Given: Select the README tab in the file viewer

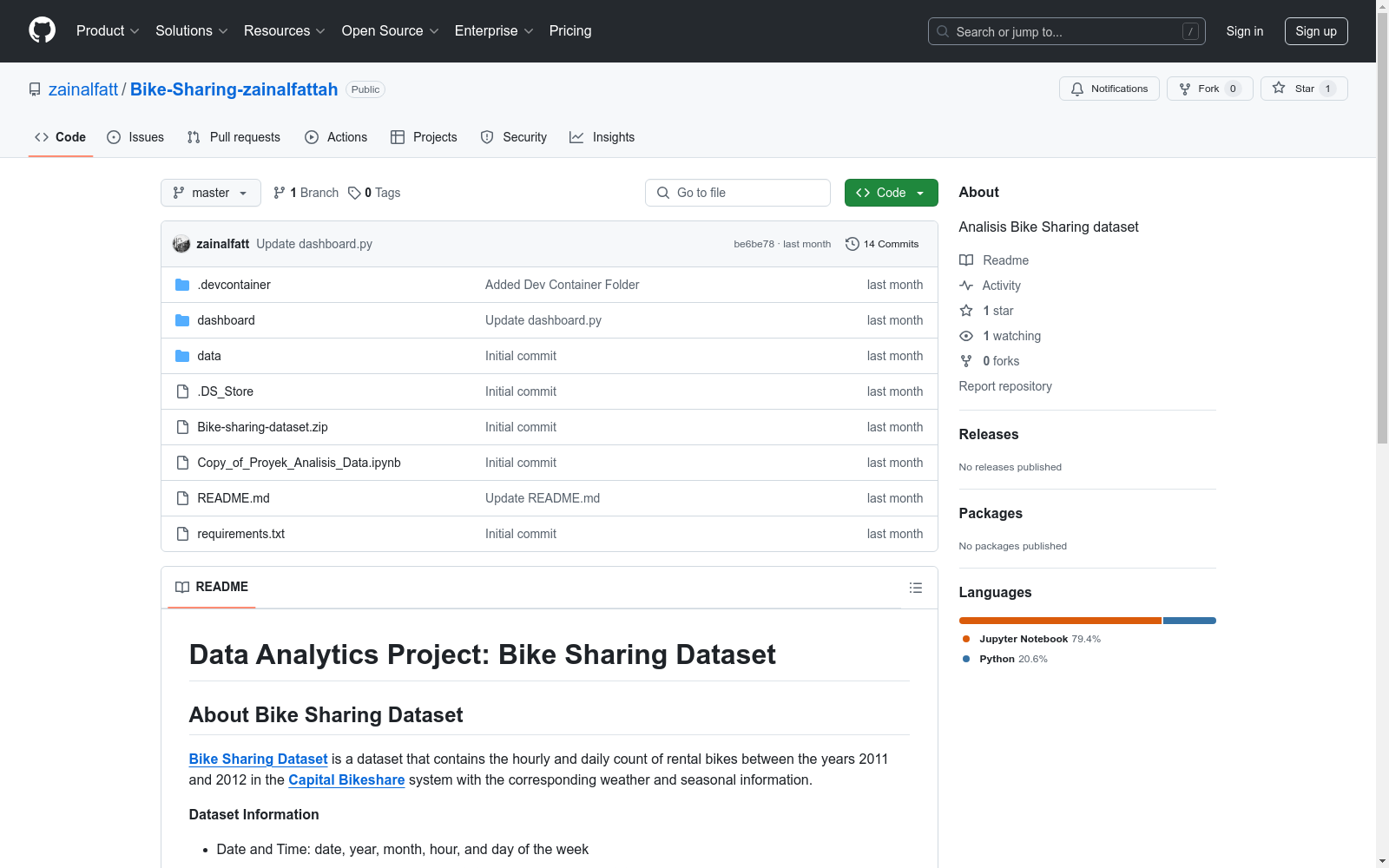Looking at the screenshot, I should tap(212, 588).
